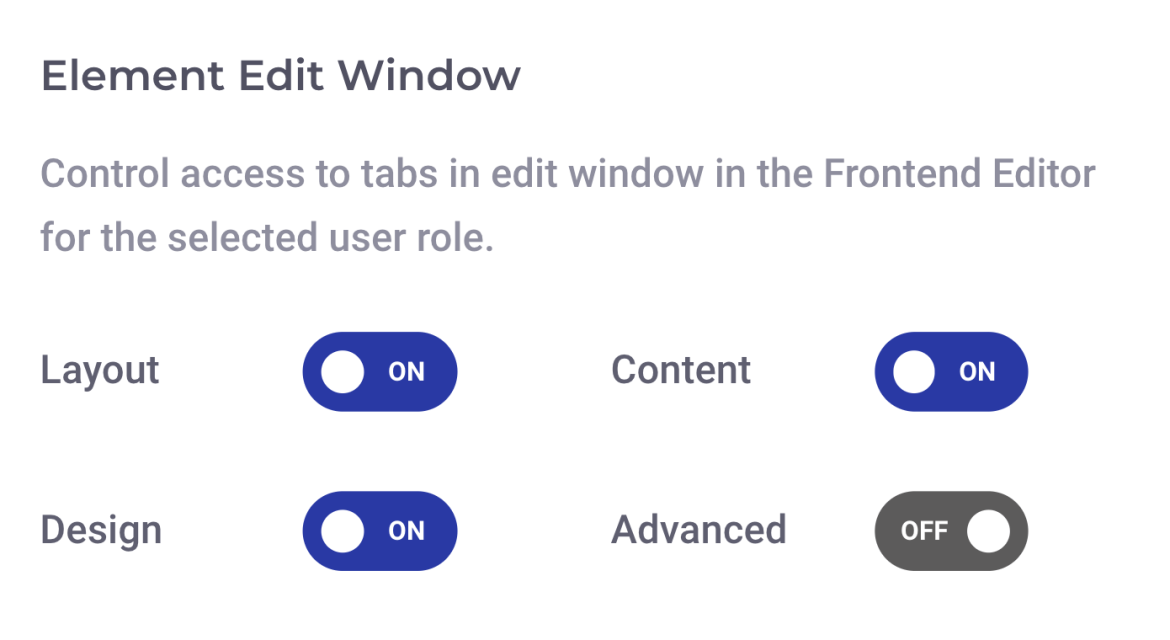Switch Advanced toggle from OFF to ON
This screenshot has height=640, width=1170.
(951, 531)
